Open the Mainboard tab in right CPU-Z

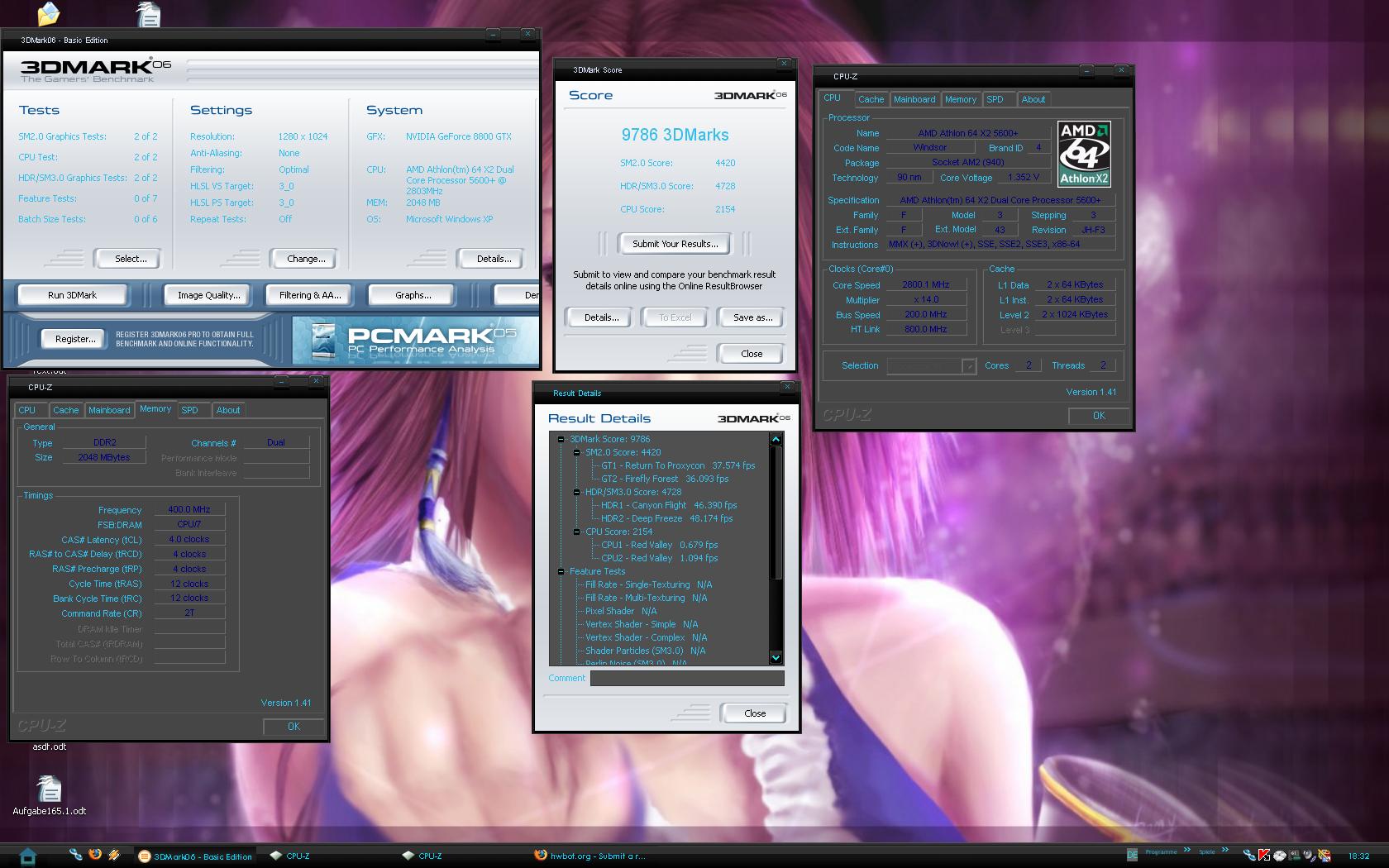coord(914,99)
